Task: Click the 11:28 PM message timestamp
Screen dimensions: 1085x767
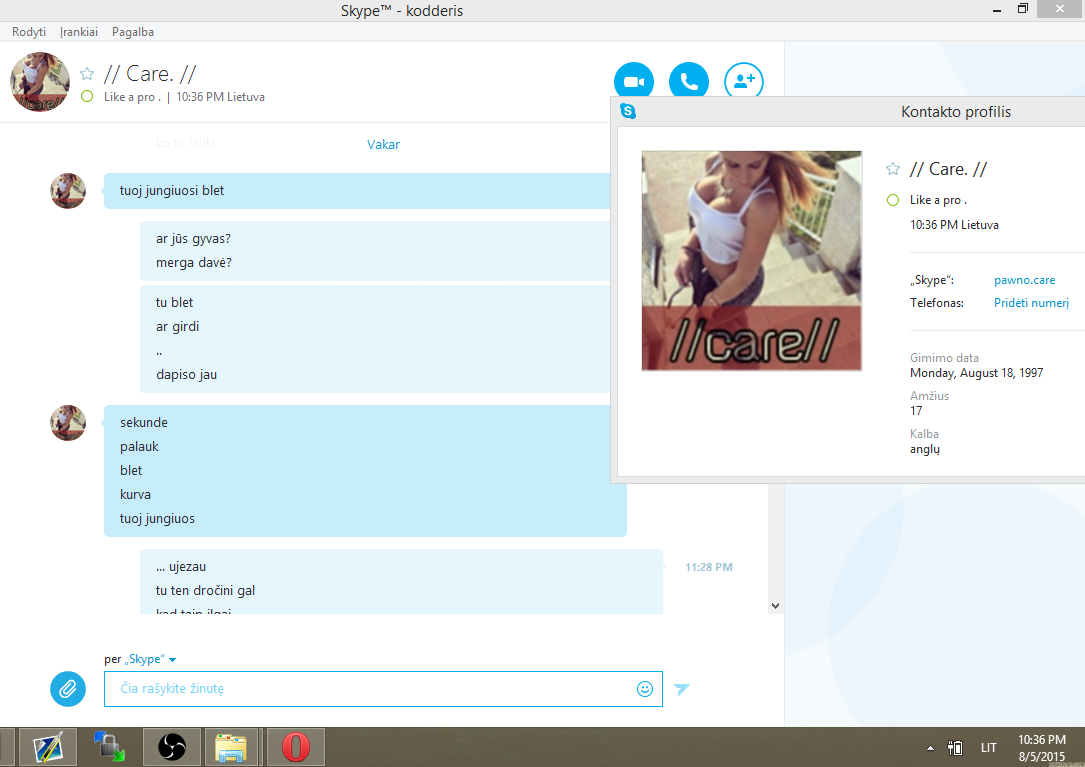Action: (x=709, y=567)
